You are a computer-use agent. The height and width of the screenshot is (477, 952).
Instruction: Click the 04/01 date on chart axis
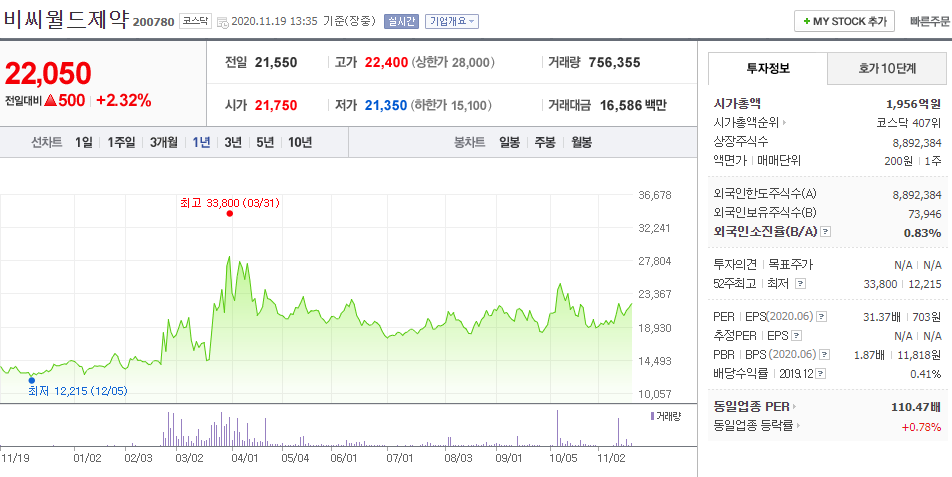pos(244,458)
